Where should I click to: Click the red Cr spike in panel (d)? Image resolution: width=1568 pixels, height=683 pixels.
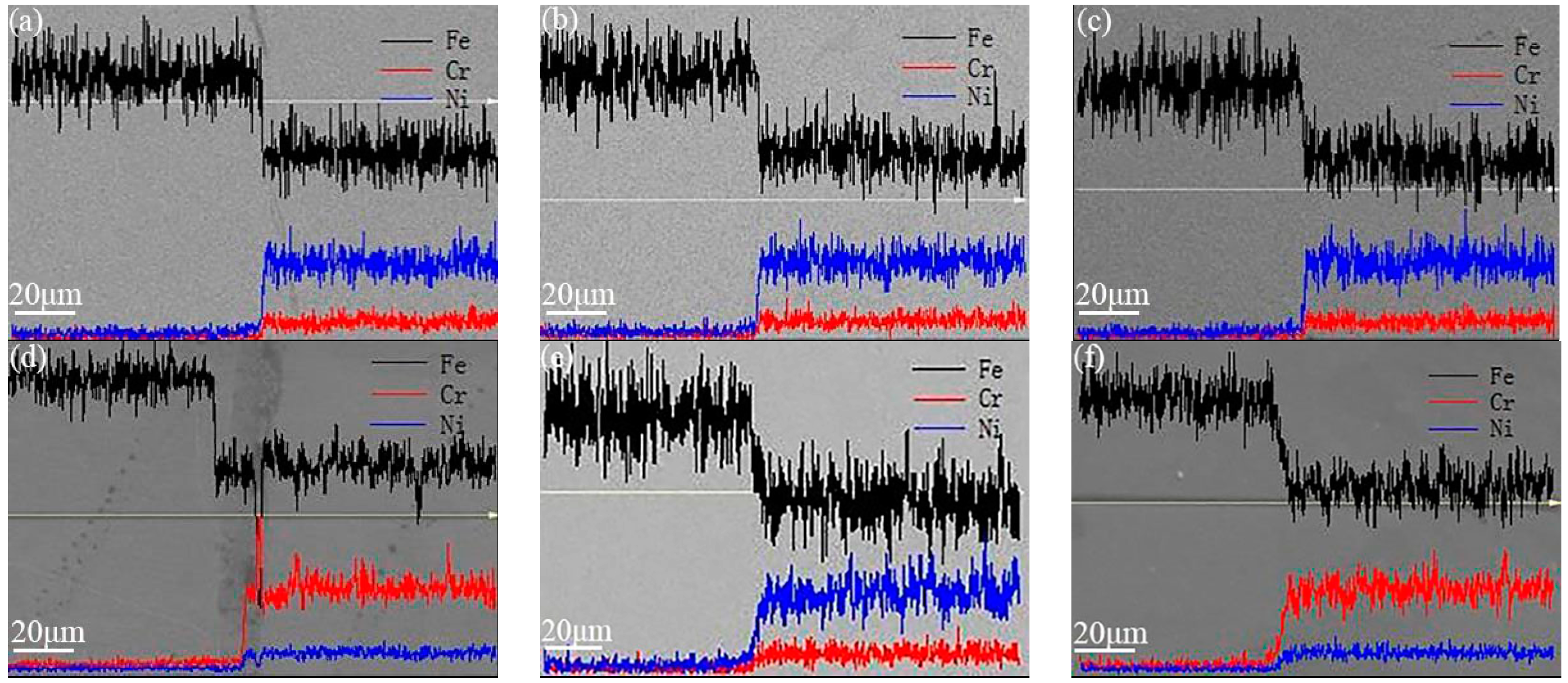tap(260, 542)
